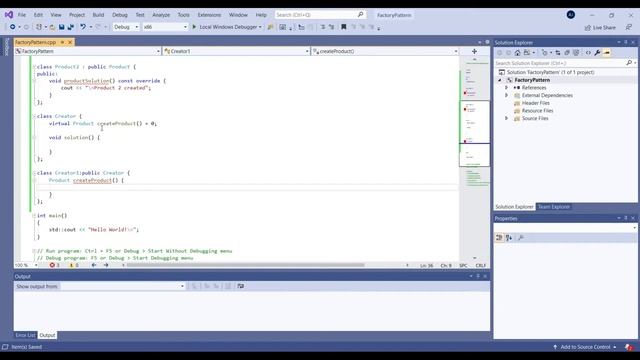The height and width of the screenshot is (360, 640).
Task: Open the Build menu
Action: coord(98,15)
